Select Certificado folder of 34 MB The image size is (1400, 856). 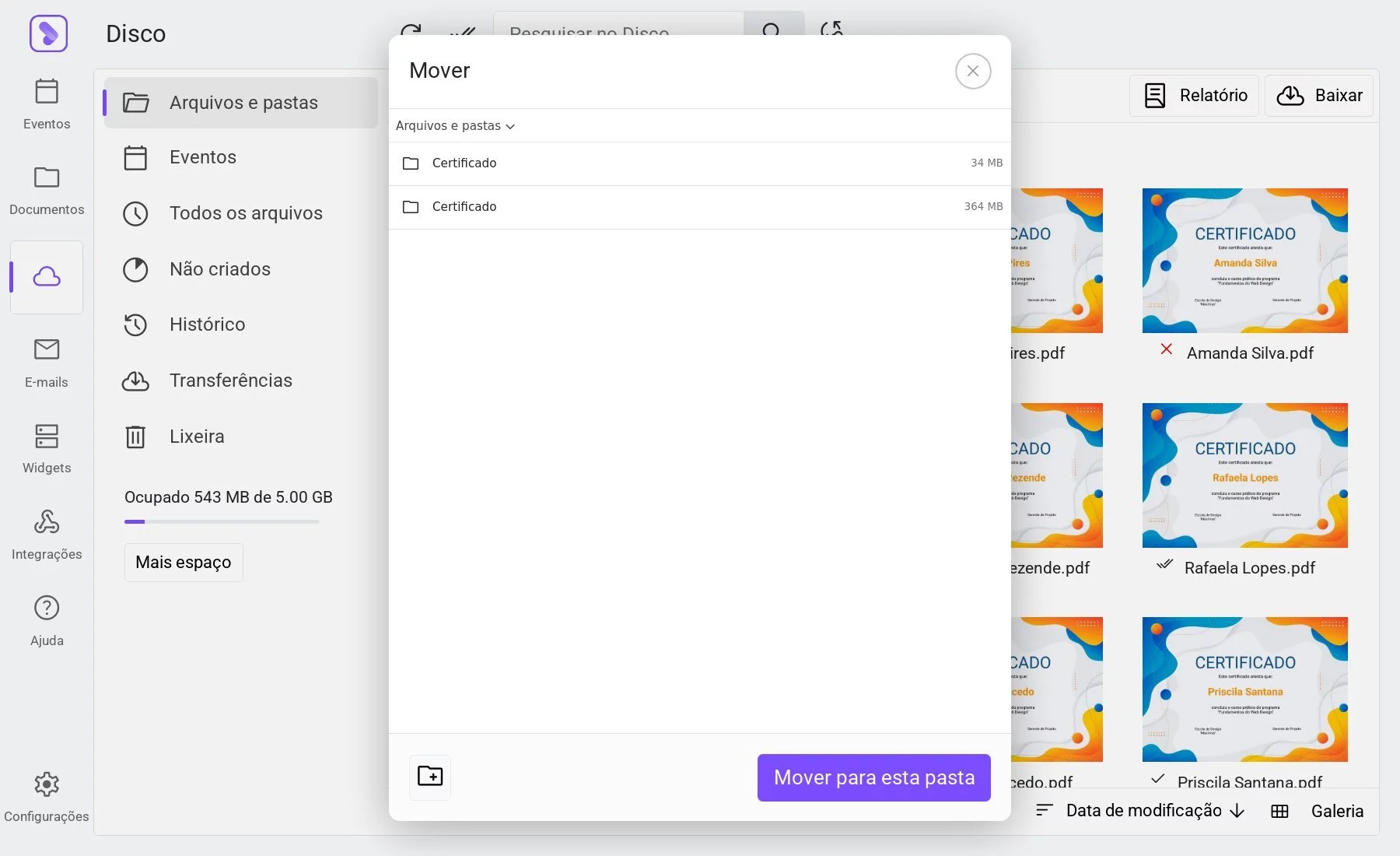pos(700,163)
